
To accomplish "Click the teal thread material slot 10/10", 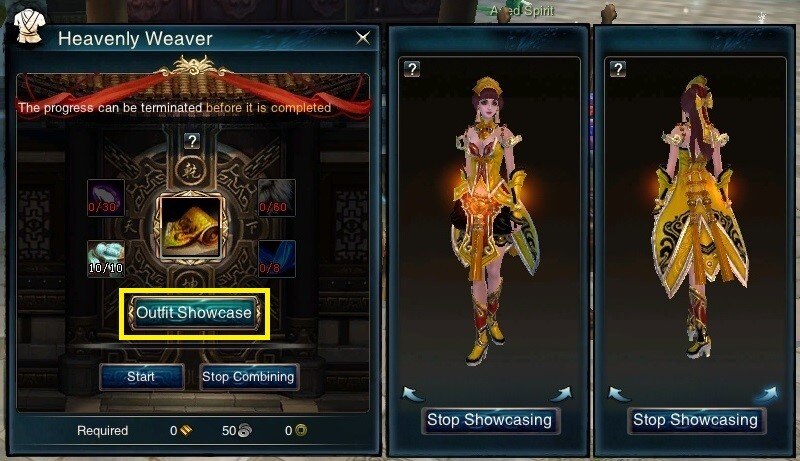I will 106,259.
